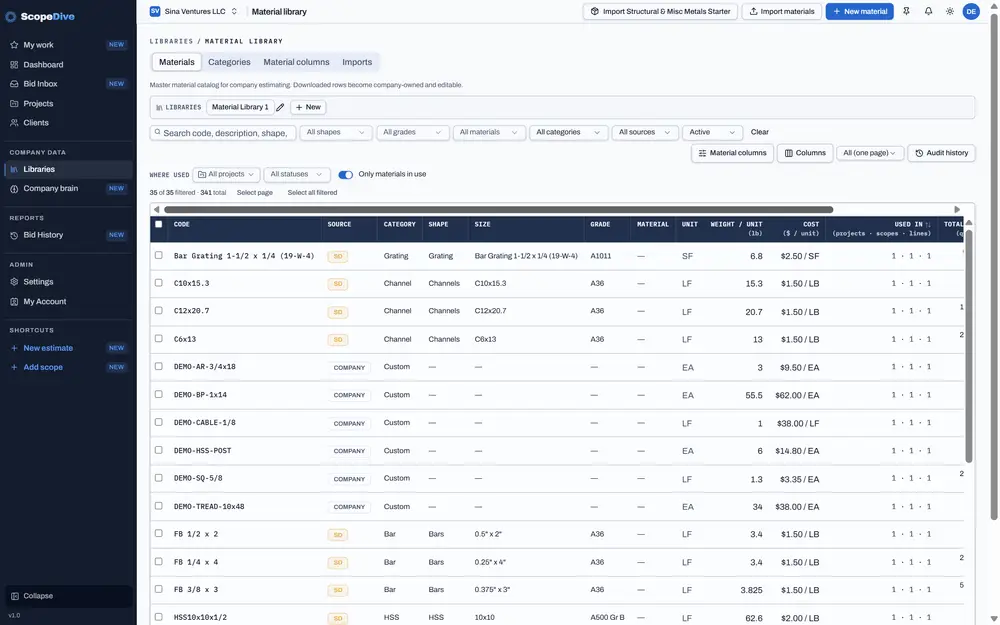Viewport: 1000px width, 625px height.
Task: Open the pin icon in top bar
Action: 906,11
